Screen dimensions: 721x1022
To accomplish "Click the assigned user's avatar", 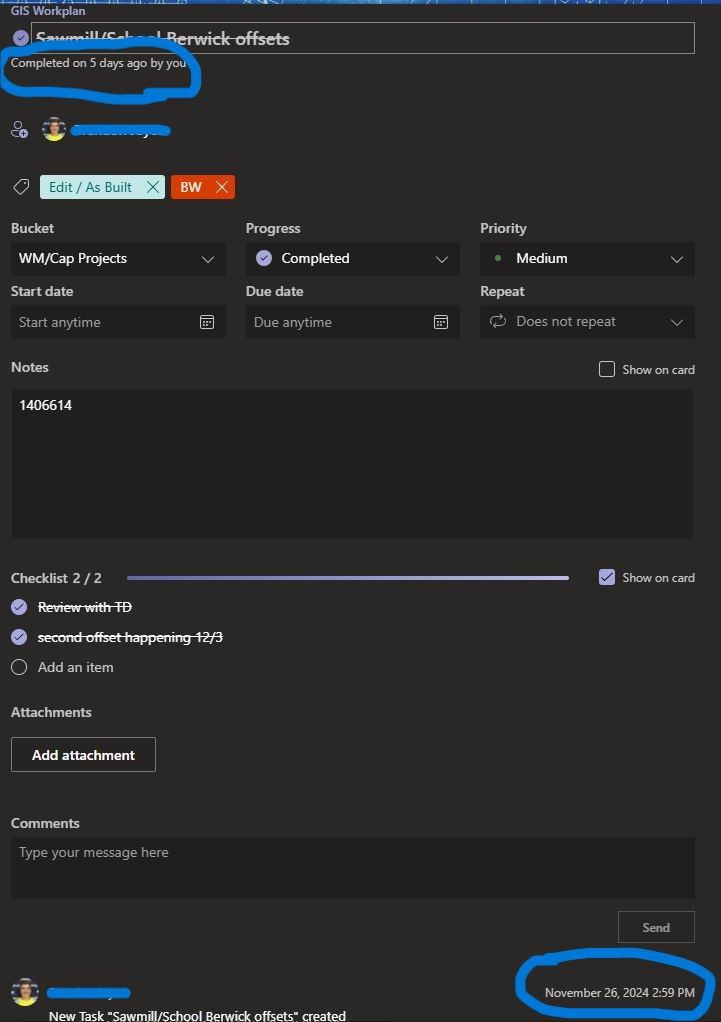I will [53, 129].
